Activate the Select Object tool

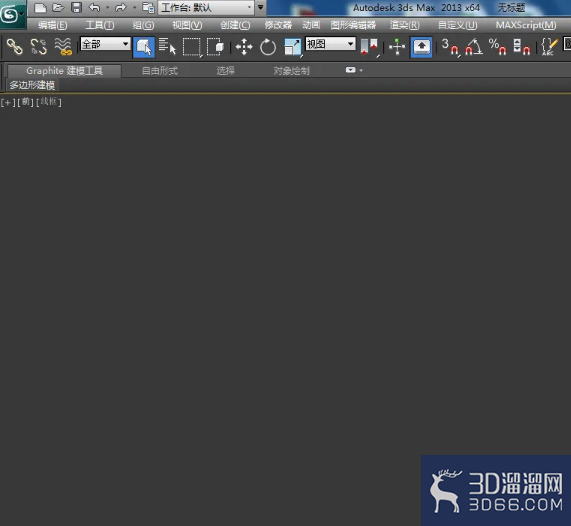click(x=144, y=47)
